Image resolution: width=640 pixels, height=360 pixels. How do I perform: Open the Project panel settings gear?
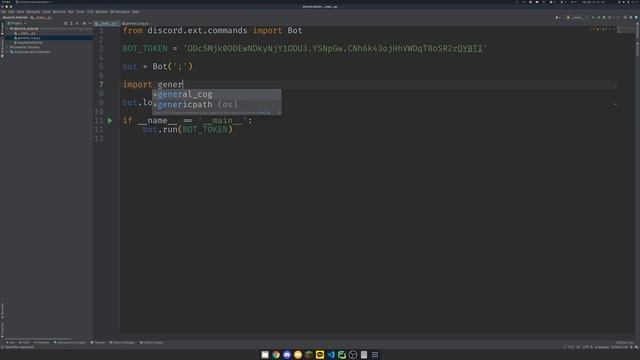pos(84,24)
